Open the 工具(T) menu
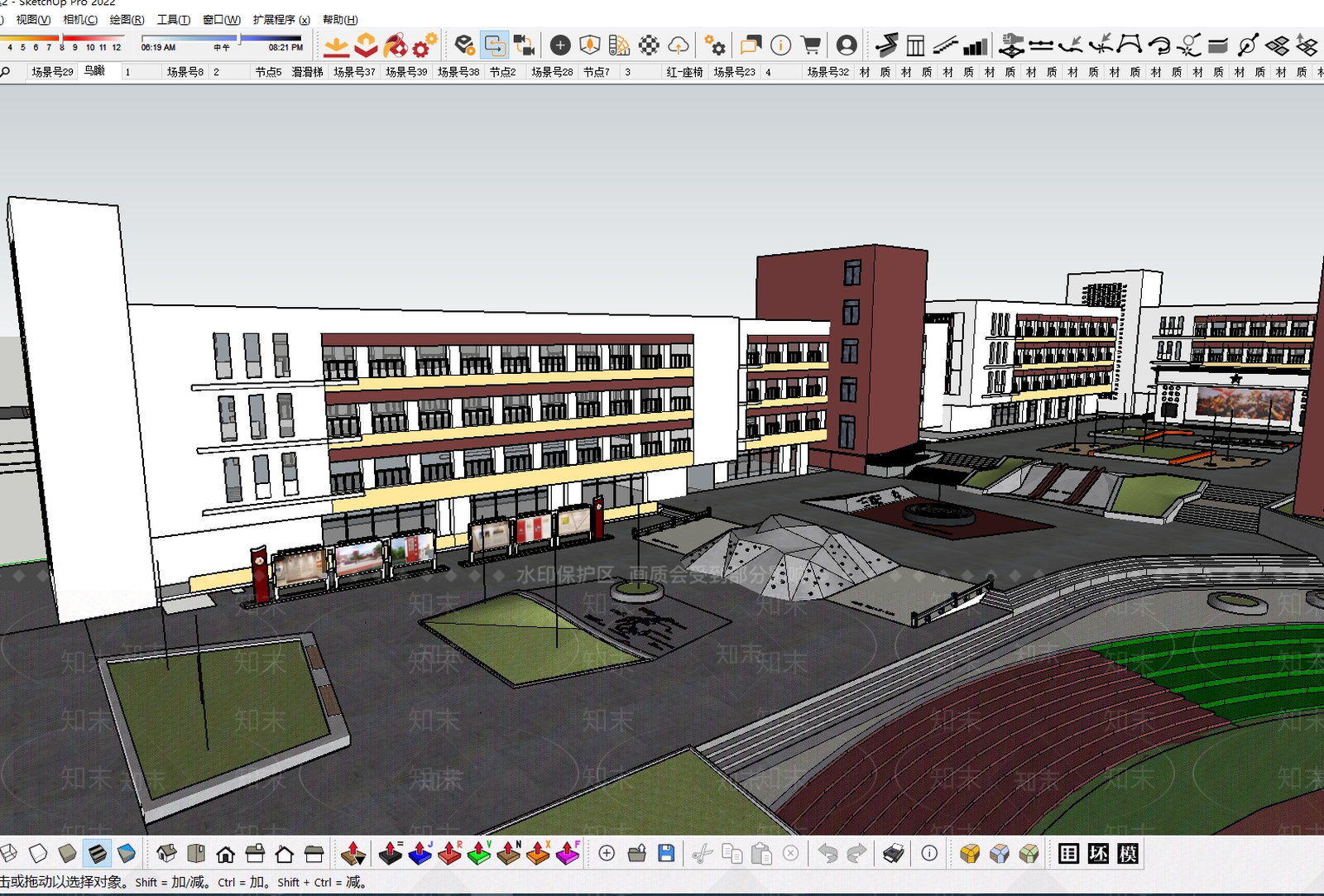The image size is (1324, 896). (x=174, y=20)
